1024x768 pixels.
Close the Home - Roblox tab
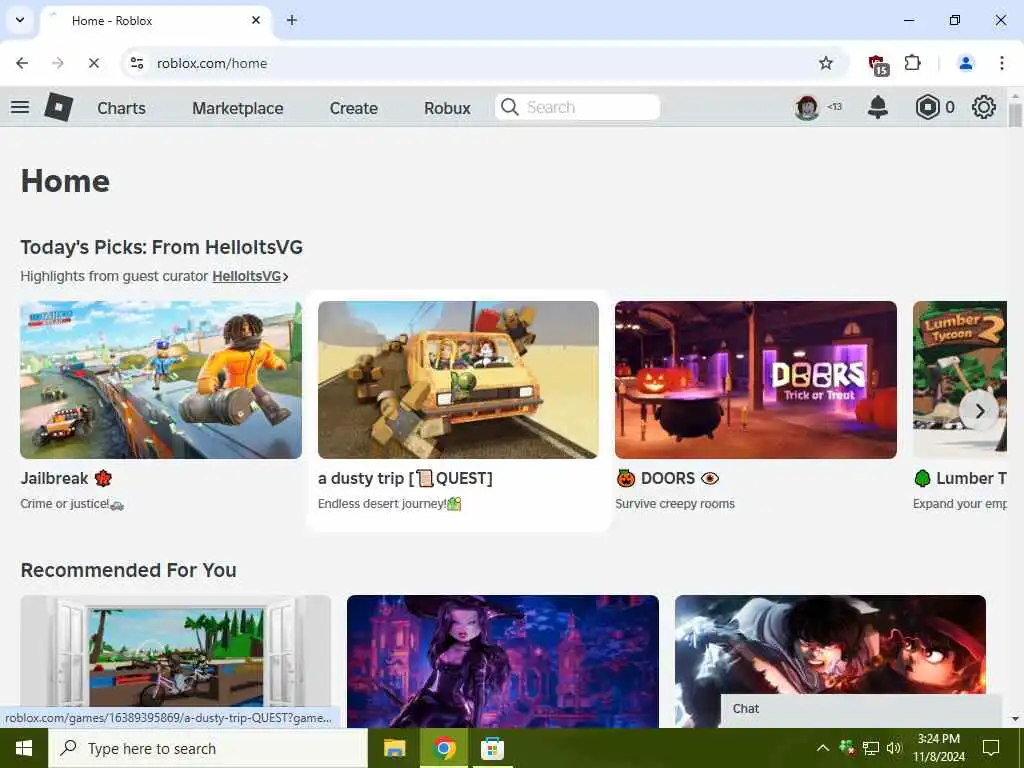point(256,20)
